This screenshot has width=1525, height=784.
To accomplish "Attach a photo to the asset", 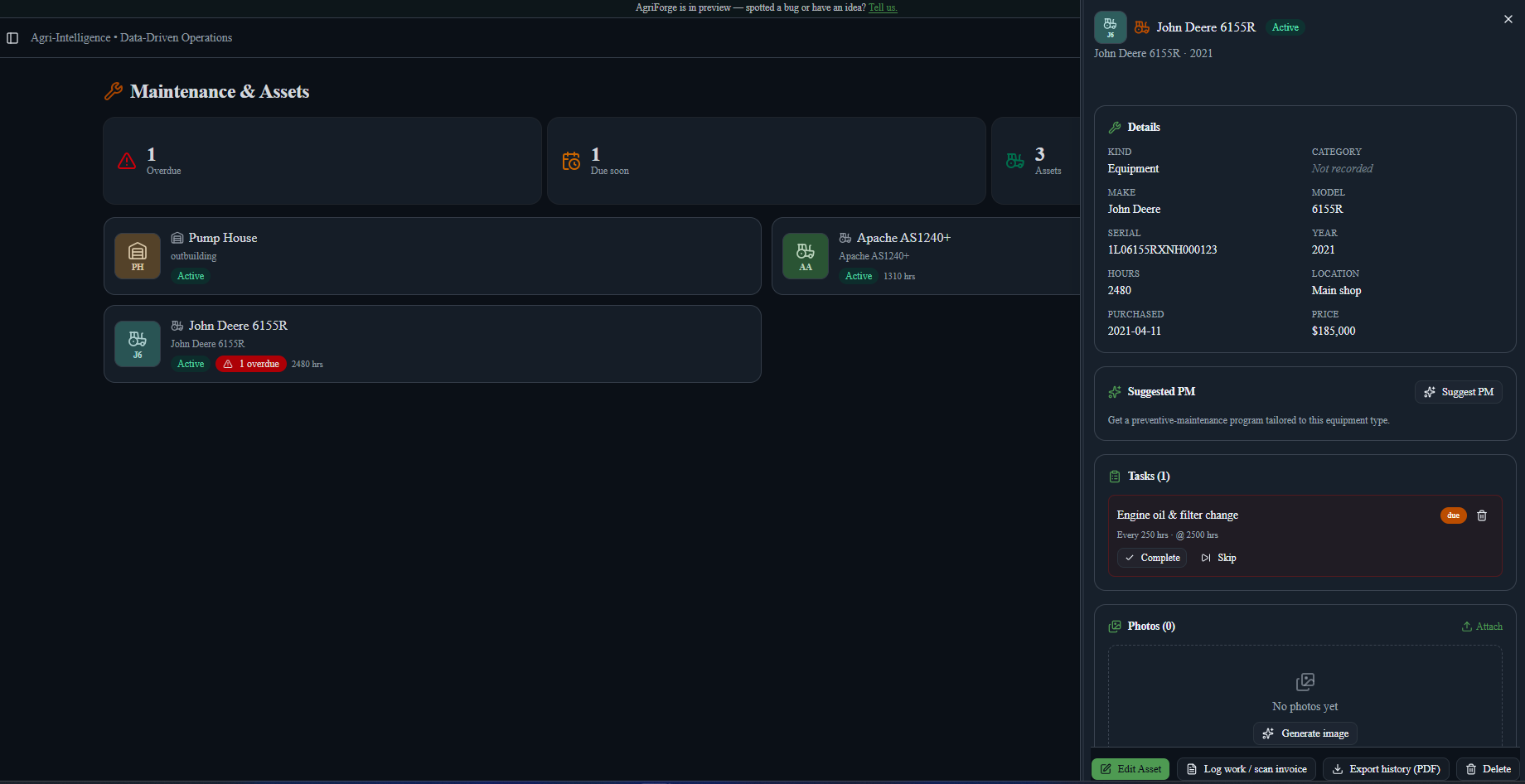I will tap(1482, 627).
